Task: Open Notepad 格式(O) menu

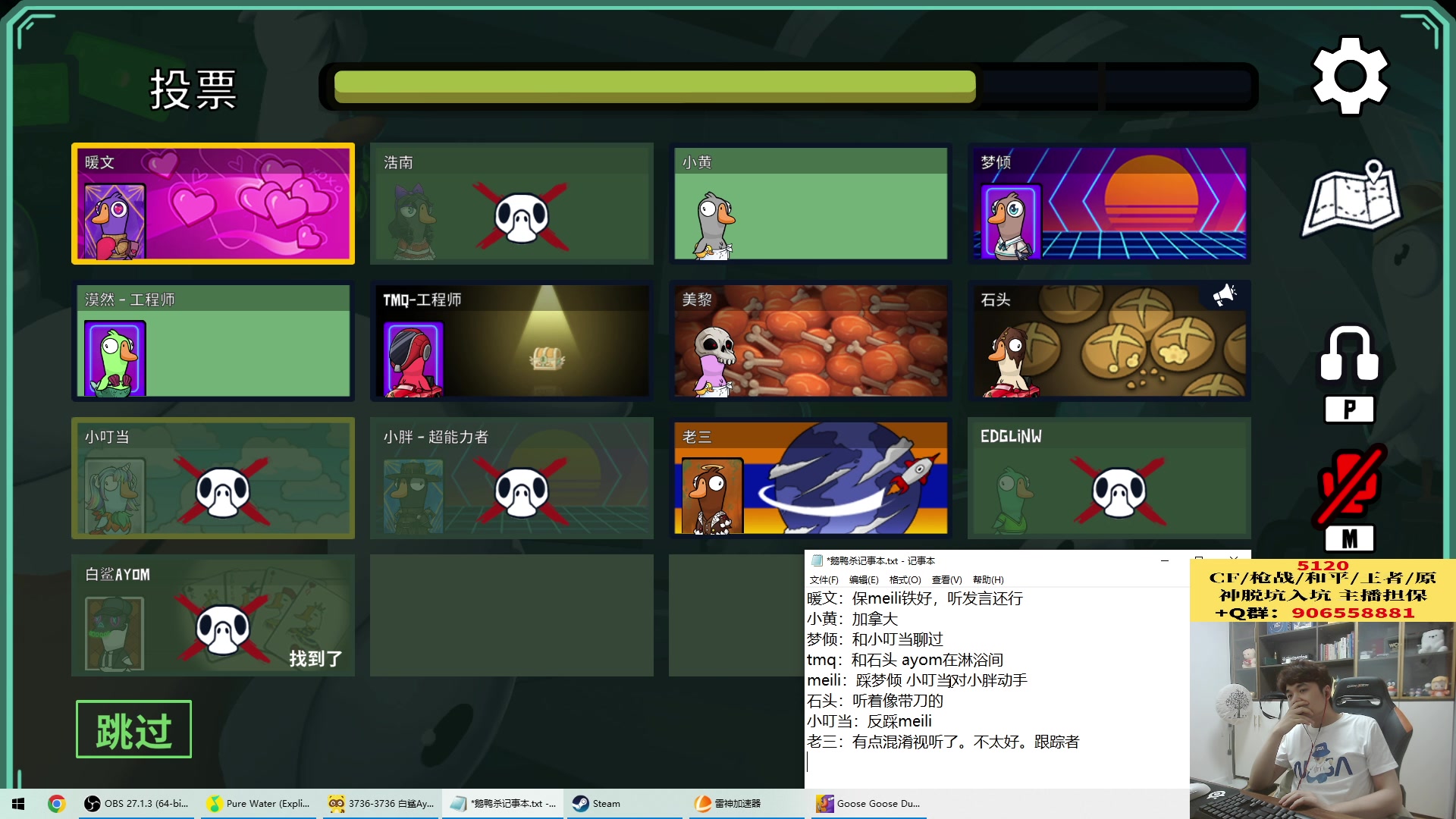Action: [x=905, y=580]
